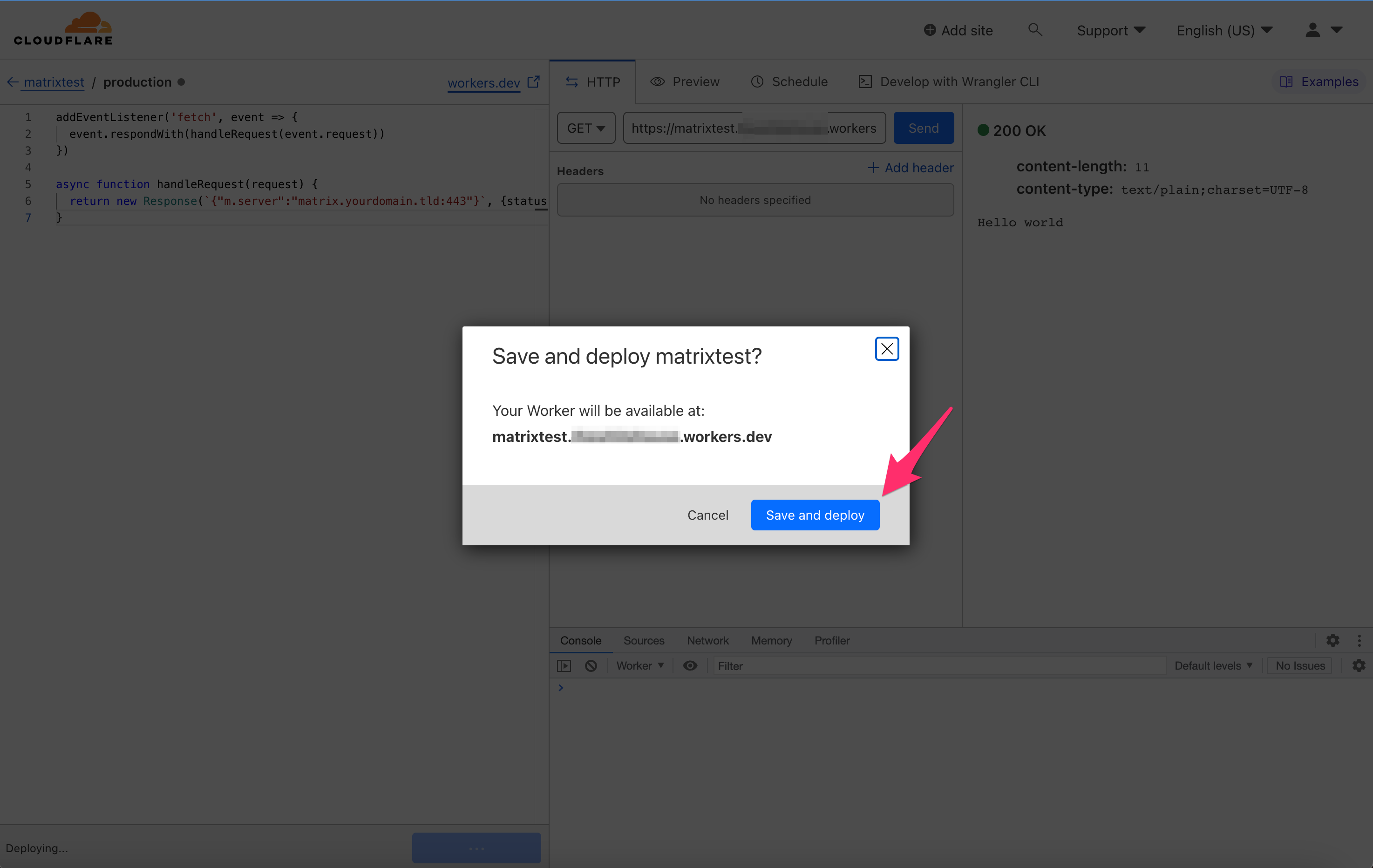Expand the user account menu
This screenshot has width=1373, height=868.
coord(1323,30)
